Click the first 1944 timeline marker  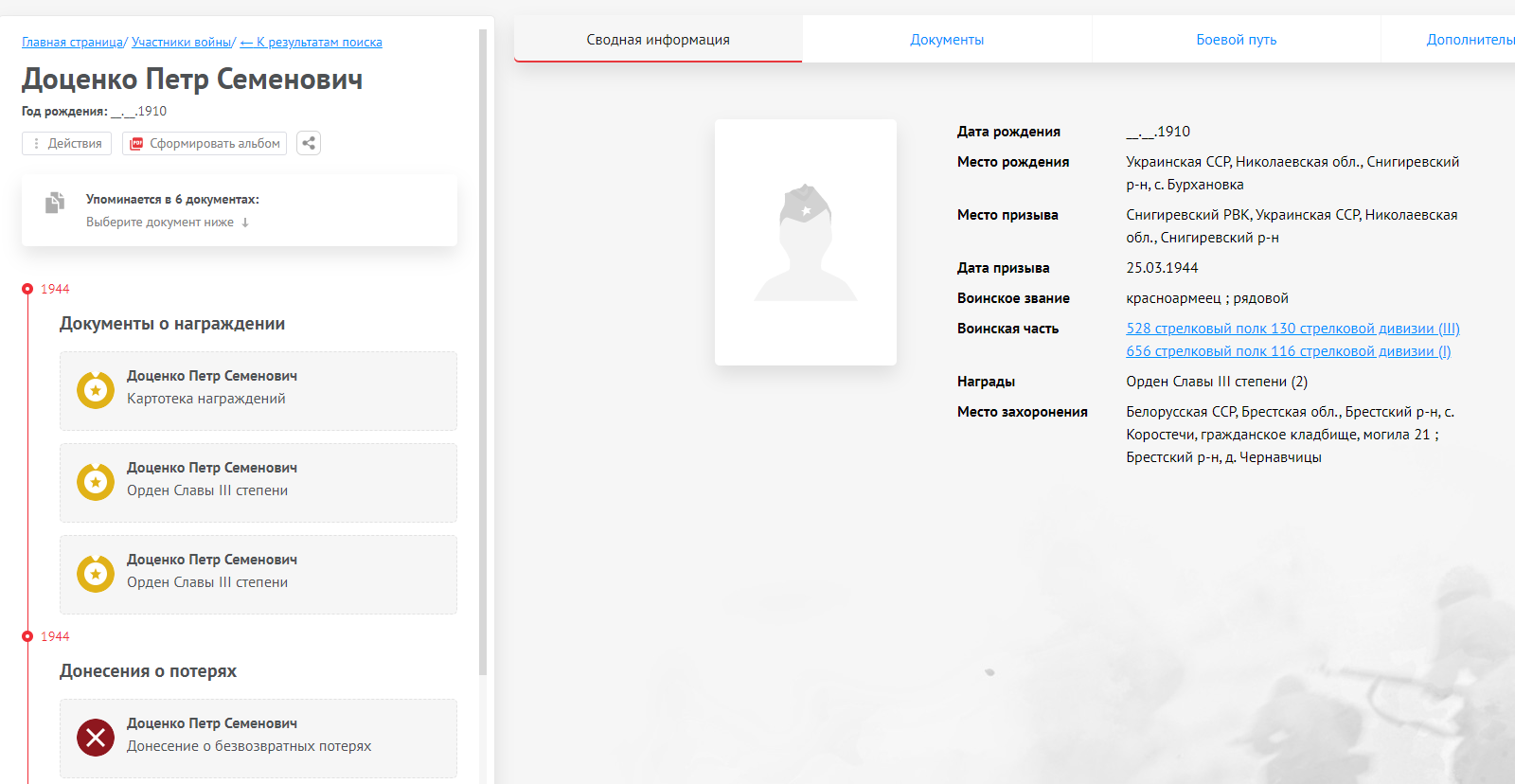(27, 289)
